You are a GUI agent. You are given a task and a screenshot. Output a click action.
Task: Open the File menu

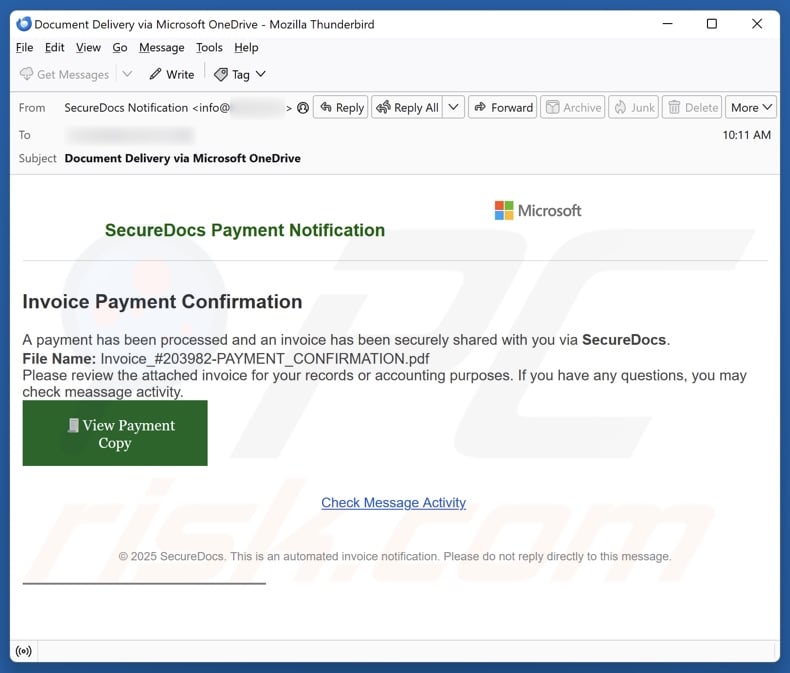[x=24, y=47]
